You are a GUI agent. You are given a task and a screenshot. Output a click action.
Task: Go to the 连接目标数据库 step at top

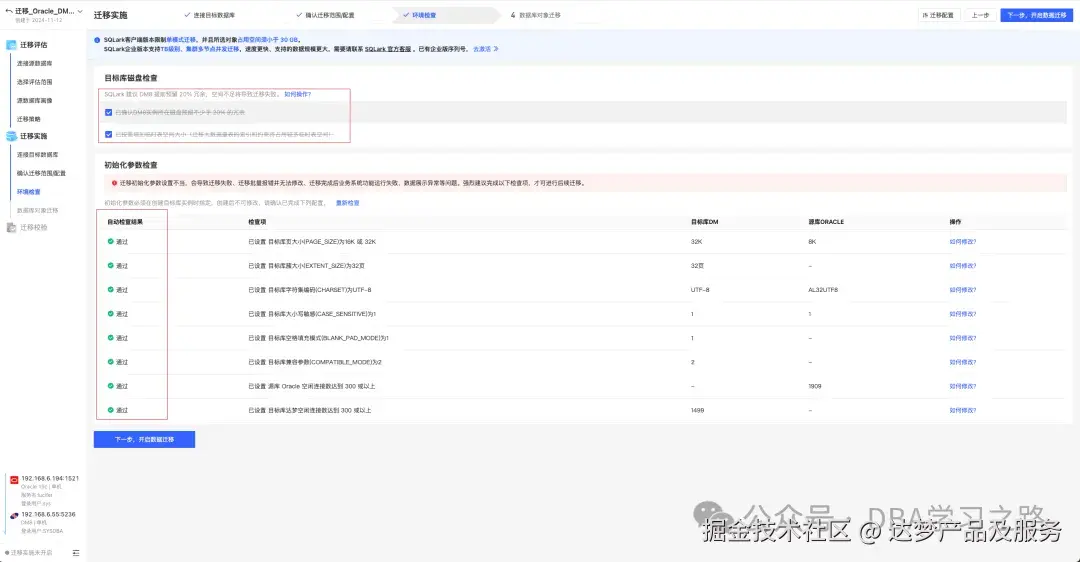[x=210, y=15]
